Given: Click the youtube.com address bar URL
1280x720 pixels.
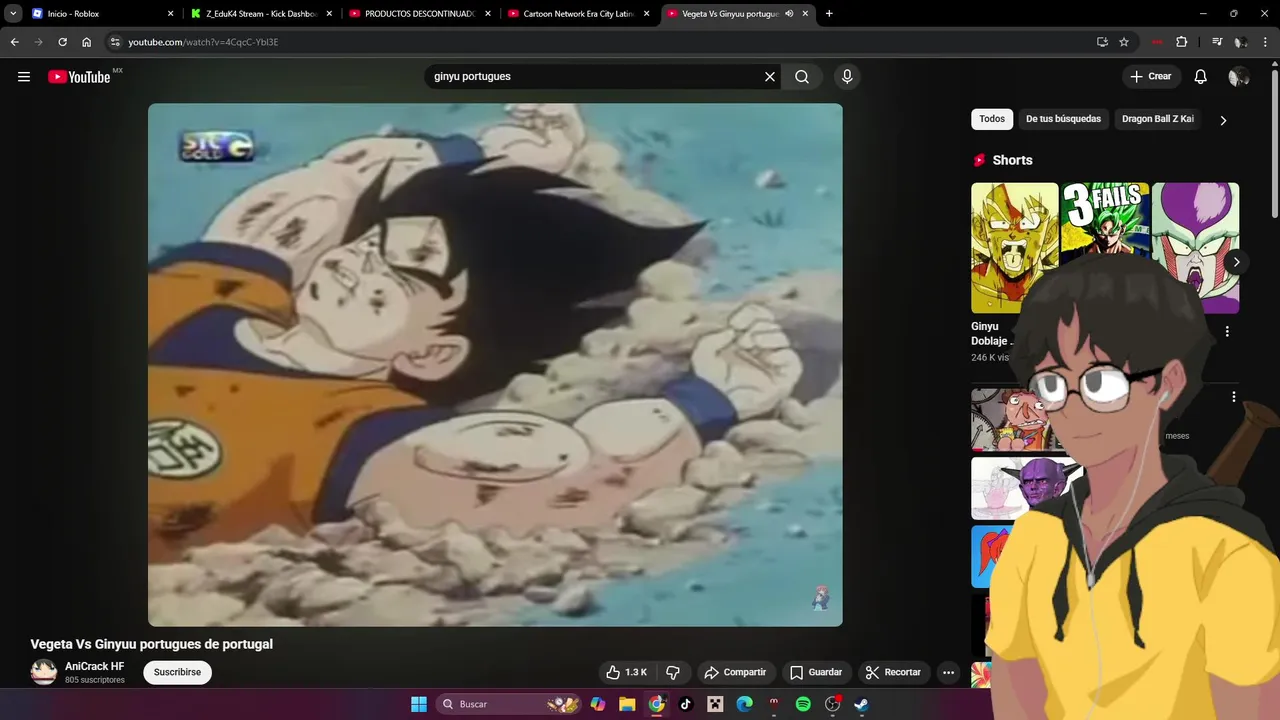Looking at the screenshot, I should click(x=203, y=42).
